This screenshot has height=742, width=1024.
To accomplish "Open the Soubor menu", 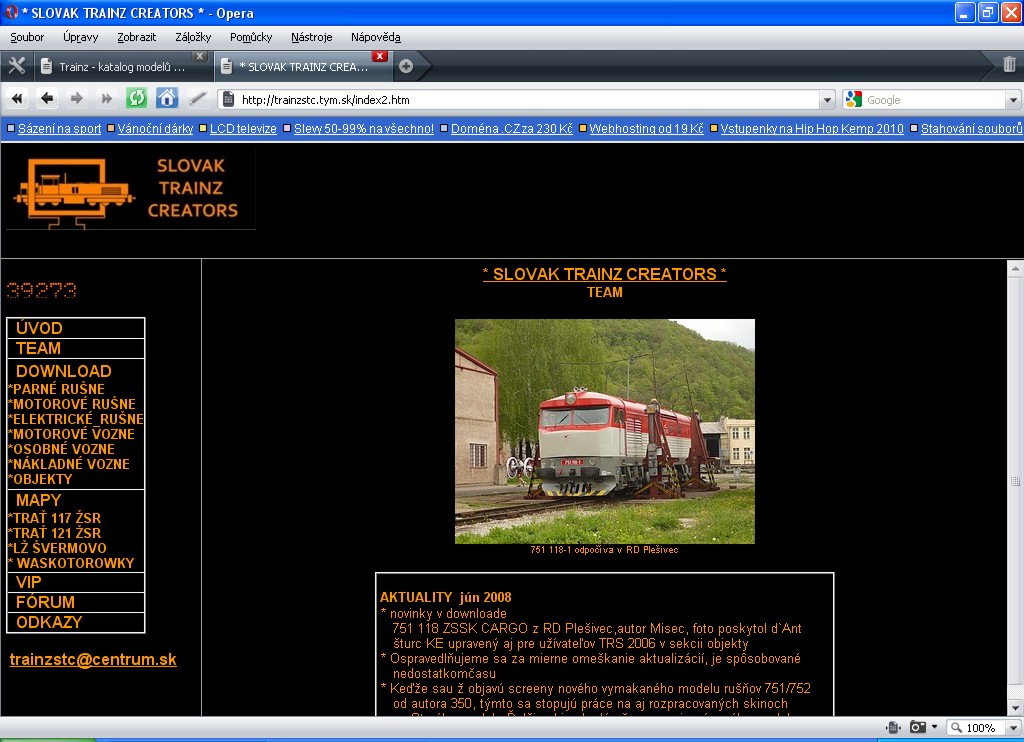I will coord(27,37).
